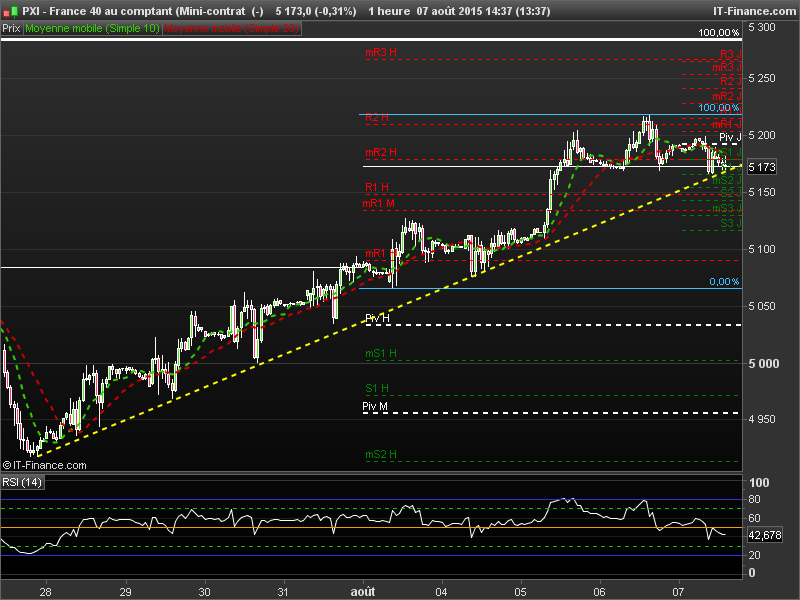Click the mR3 H resistance label

click(x=381, y=53)
